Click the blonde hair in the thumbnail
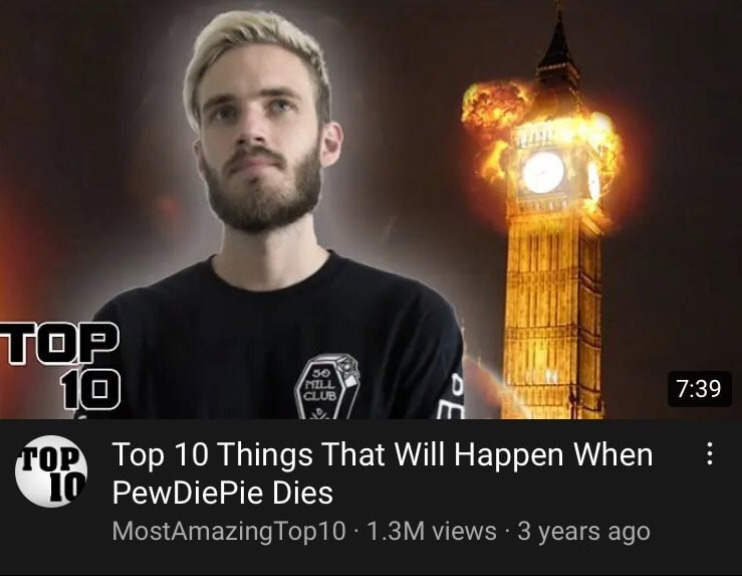 (x=256, y=50)
